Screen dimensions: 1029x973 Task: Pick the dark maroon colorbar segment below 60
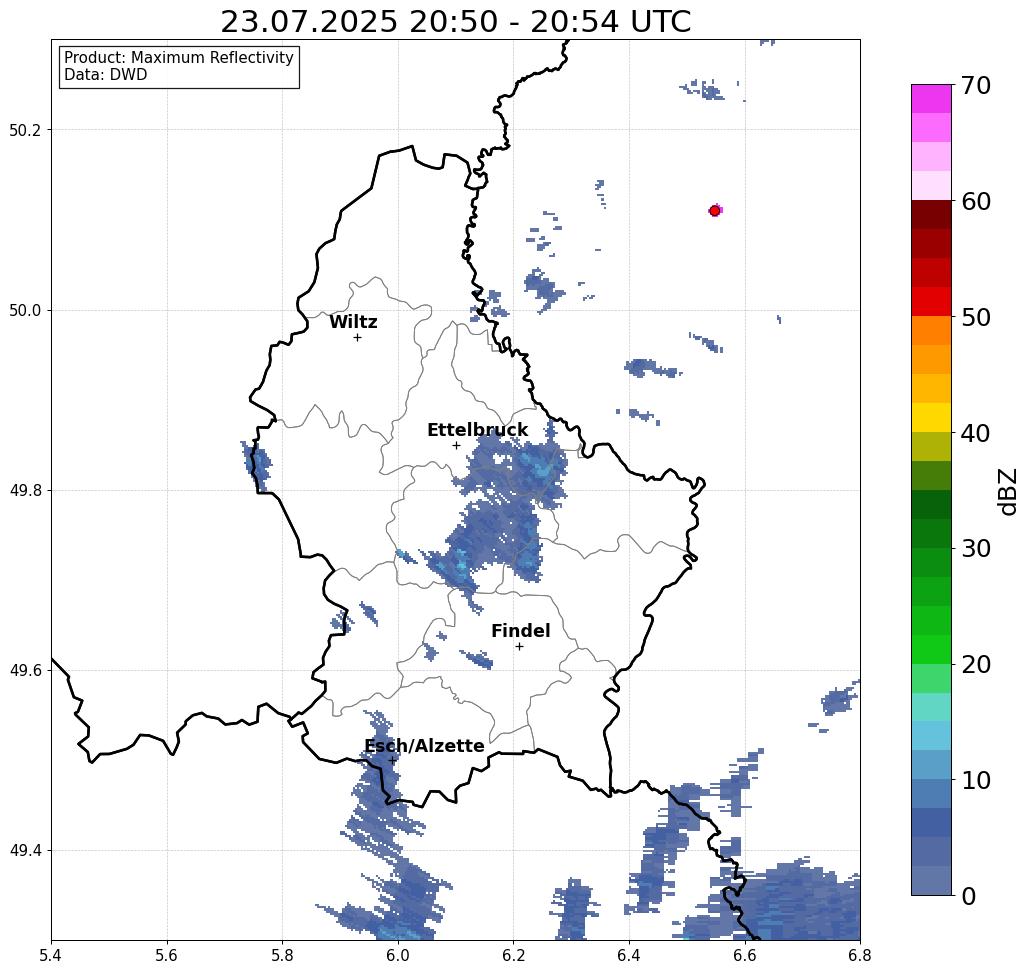coord(931,215)
